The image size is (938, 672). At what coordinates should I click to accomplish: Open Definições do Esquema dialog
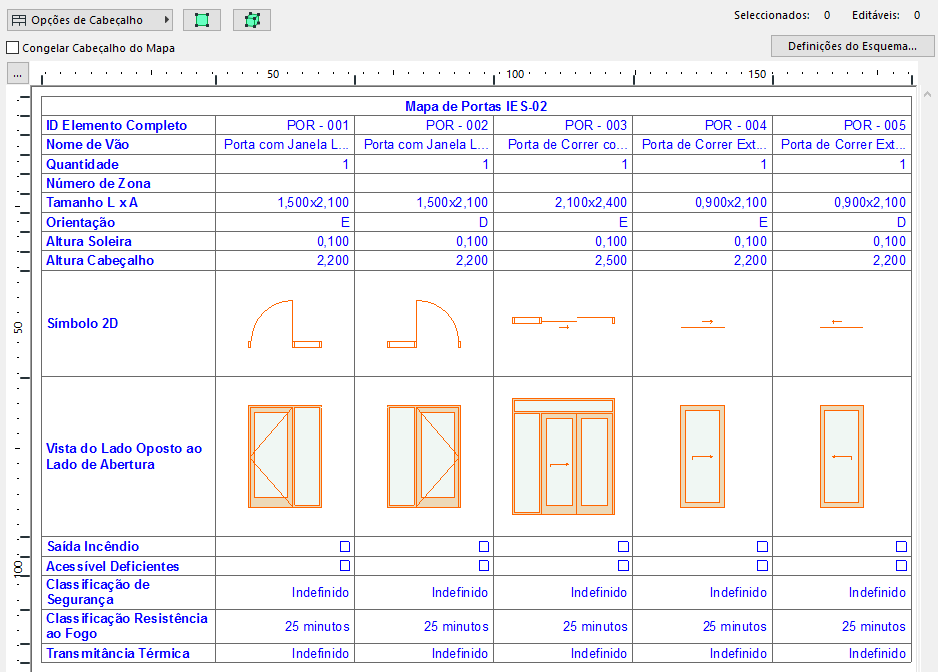coord(852,45)
